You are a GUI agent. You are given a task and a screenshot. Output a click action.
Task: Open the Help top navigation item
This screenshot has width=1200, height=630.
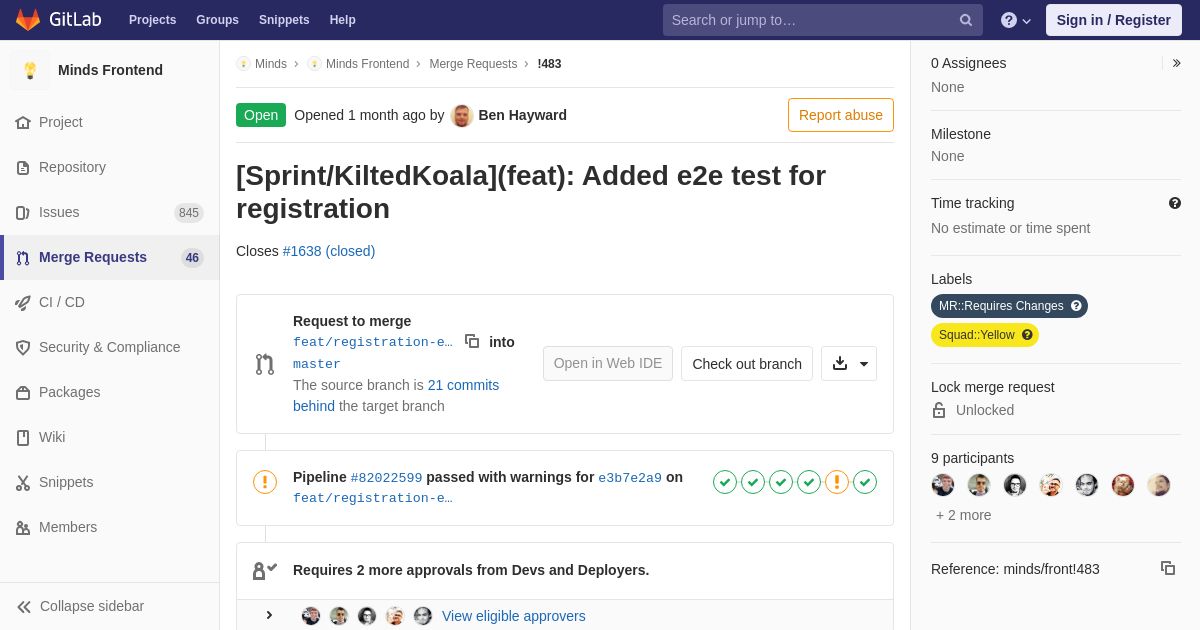343,20
